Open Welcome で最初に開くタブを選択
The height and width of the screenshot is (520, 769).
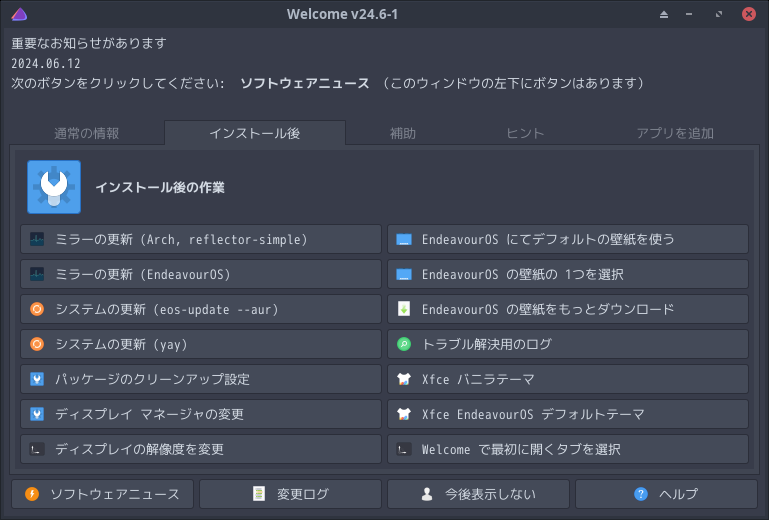click(568, 449)
